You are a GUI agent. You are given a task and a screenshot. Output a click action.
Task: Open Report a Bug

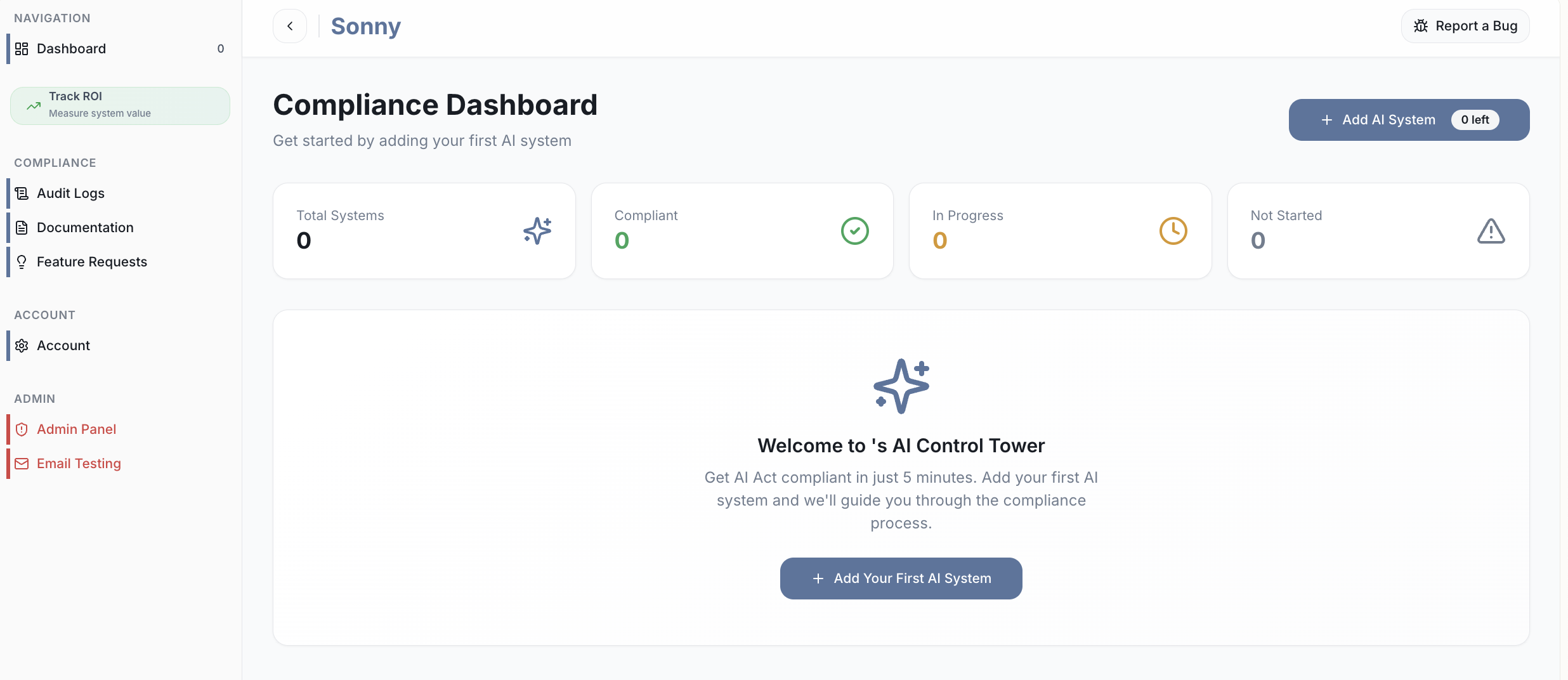[1465, 26]
